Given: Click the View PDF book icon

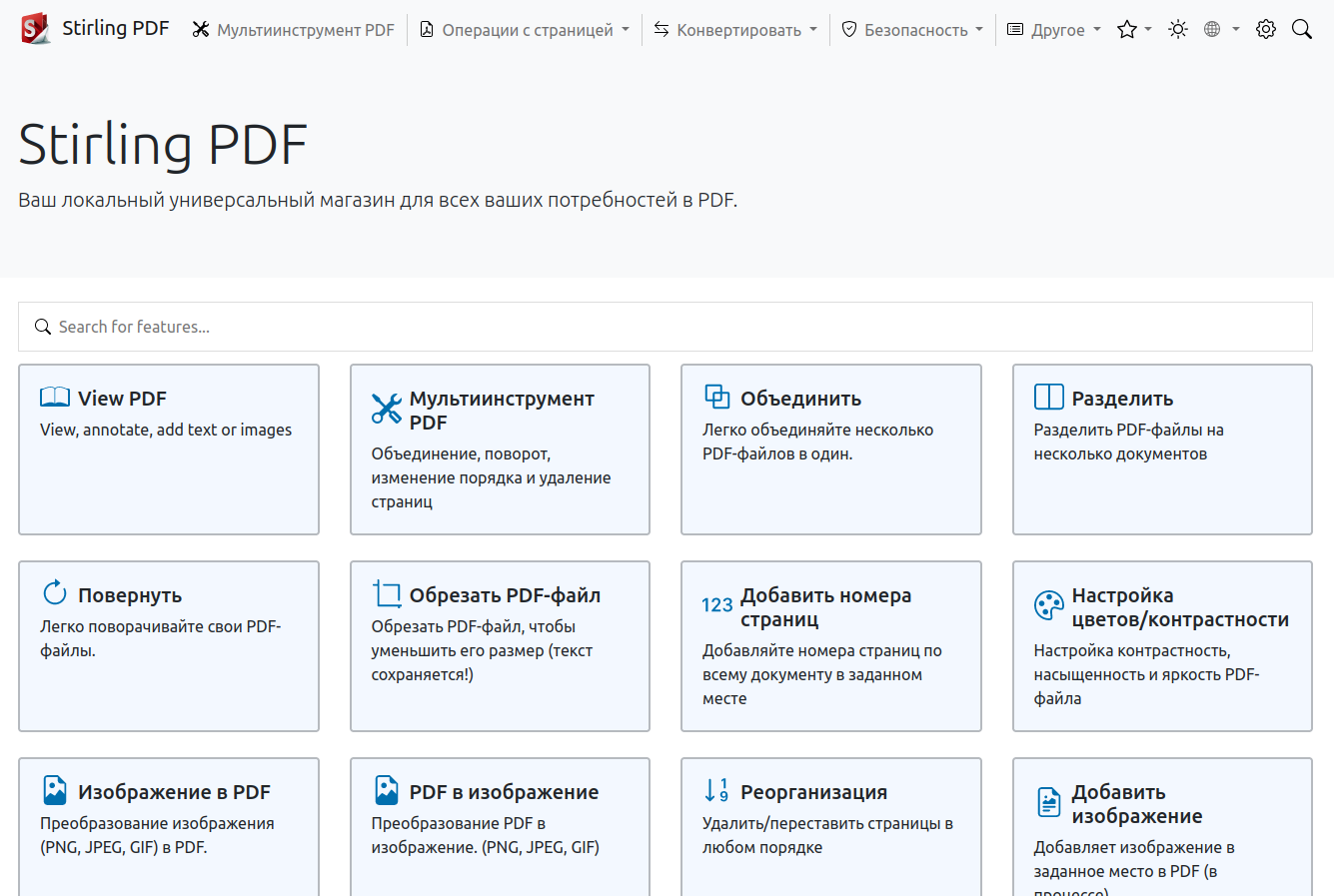Looking at the screenshot, I should pos(55,398).
